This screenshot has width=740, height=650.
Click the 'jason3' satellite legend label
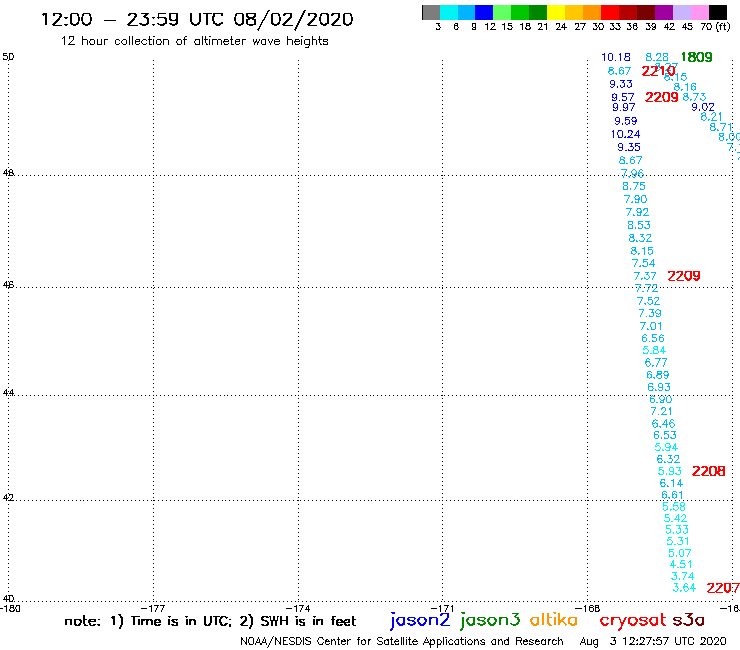(490, 620)
